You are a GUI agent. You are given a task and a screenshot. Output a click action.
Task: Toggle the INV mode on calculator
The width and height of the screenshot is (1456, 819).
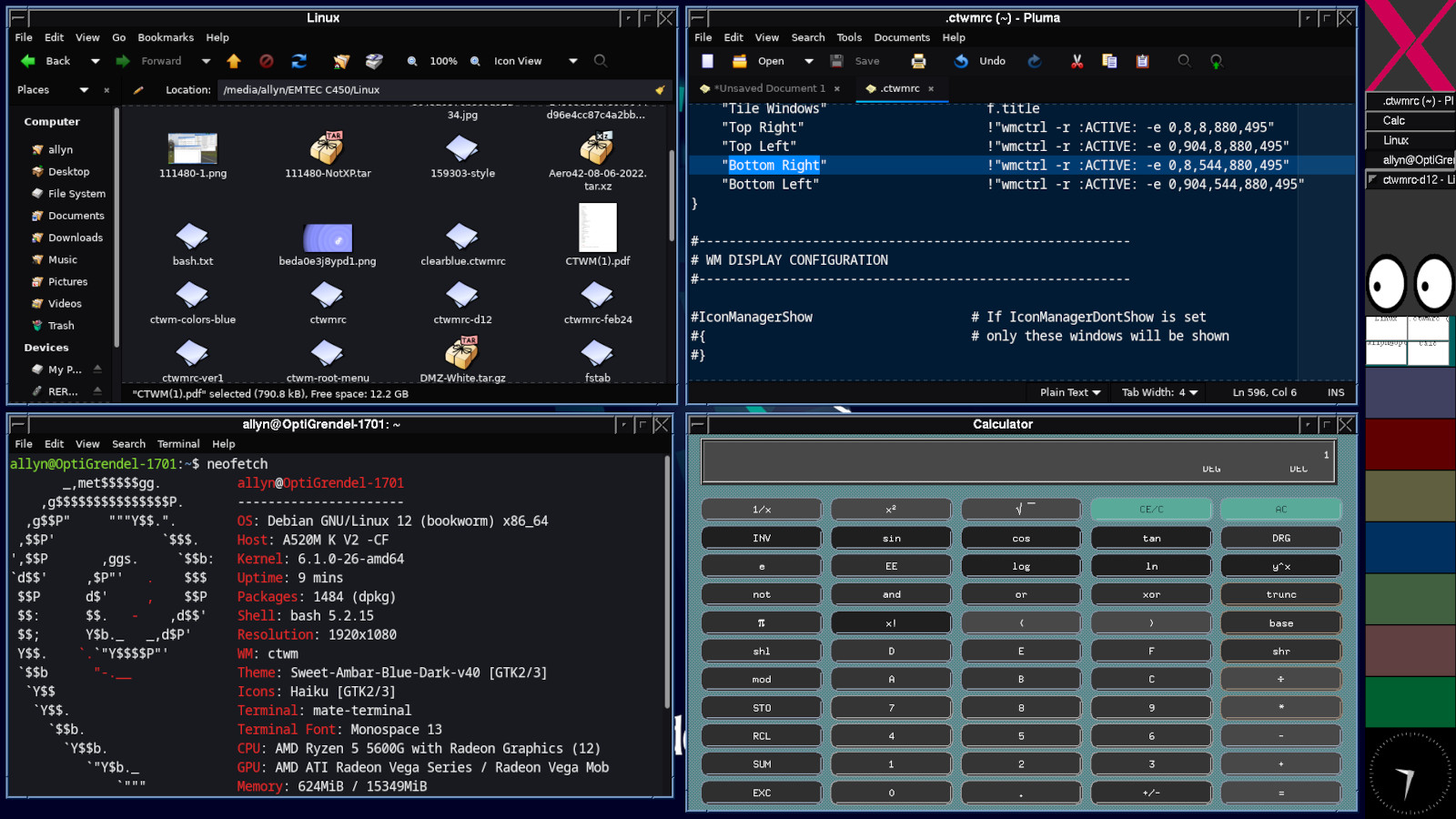coord(762,538)
